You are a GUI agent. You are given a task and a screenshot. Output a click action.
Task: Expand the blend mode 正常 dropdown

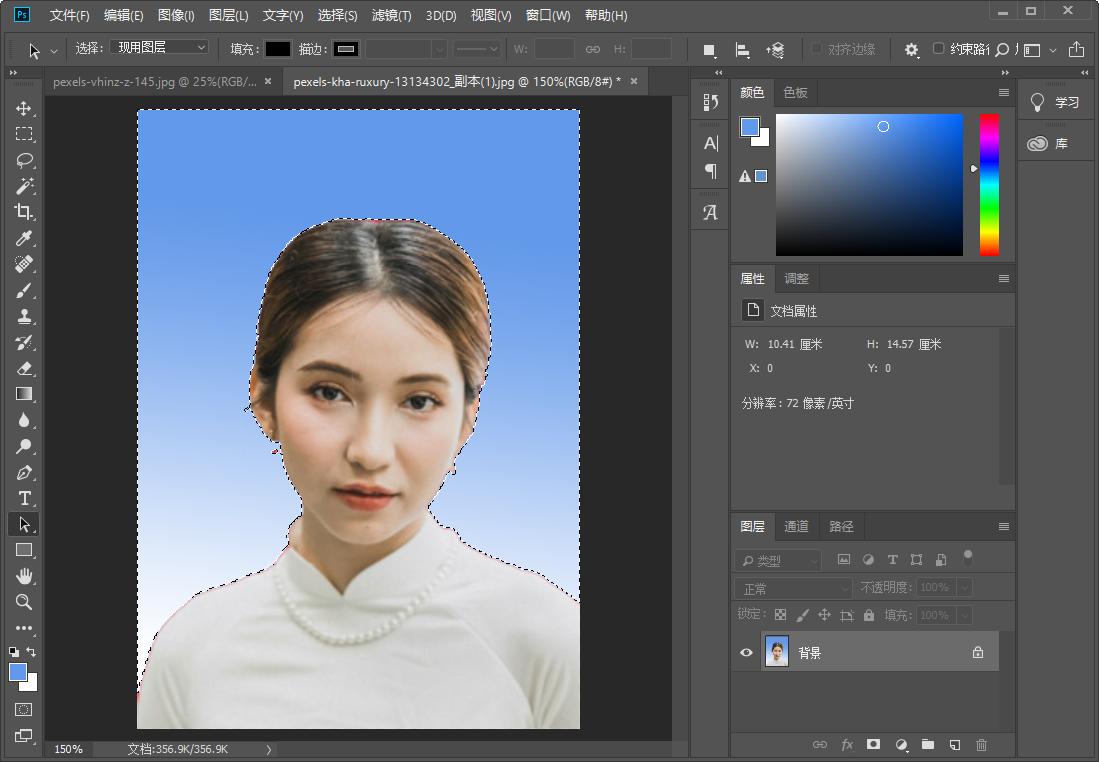click(793, 587)
